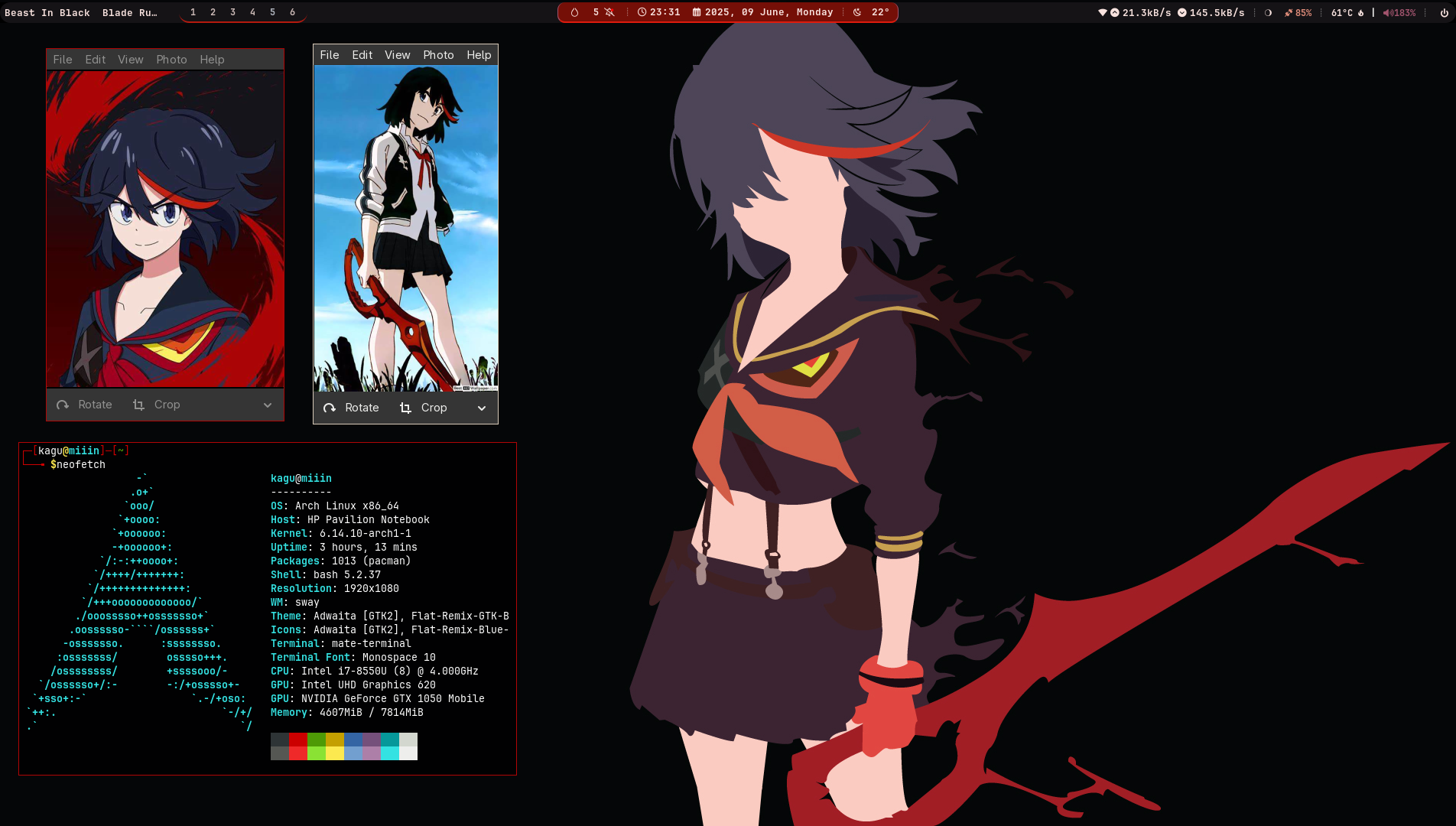Expand toolbar chevron in left image viewer
The width and height of the screenshot is (1456, 826).
click(268, 405)
